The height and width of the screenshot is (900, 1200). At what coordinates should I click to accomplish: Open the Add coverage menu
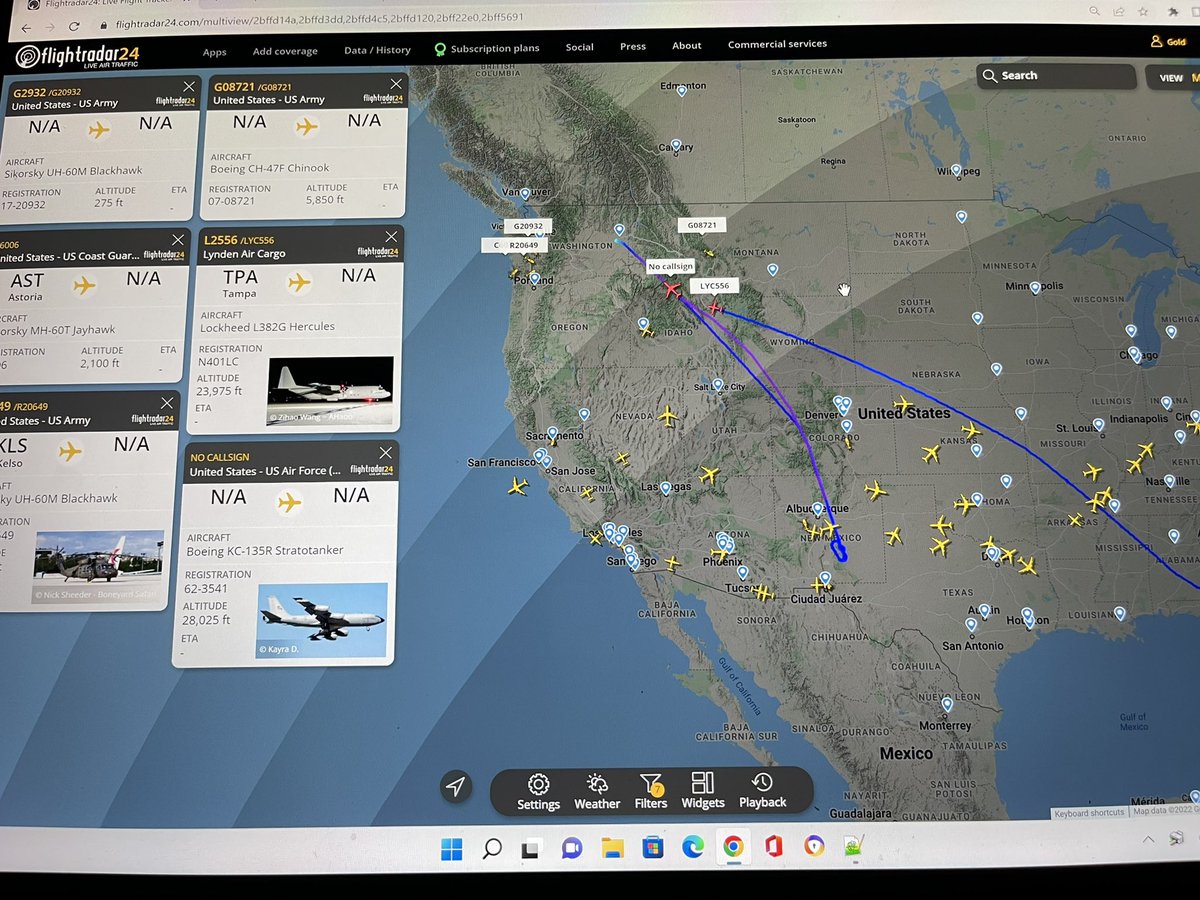pyautogui.click(x=285, y=51)
